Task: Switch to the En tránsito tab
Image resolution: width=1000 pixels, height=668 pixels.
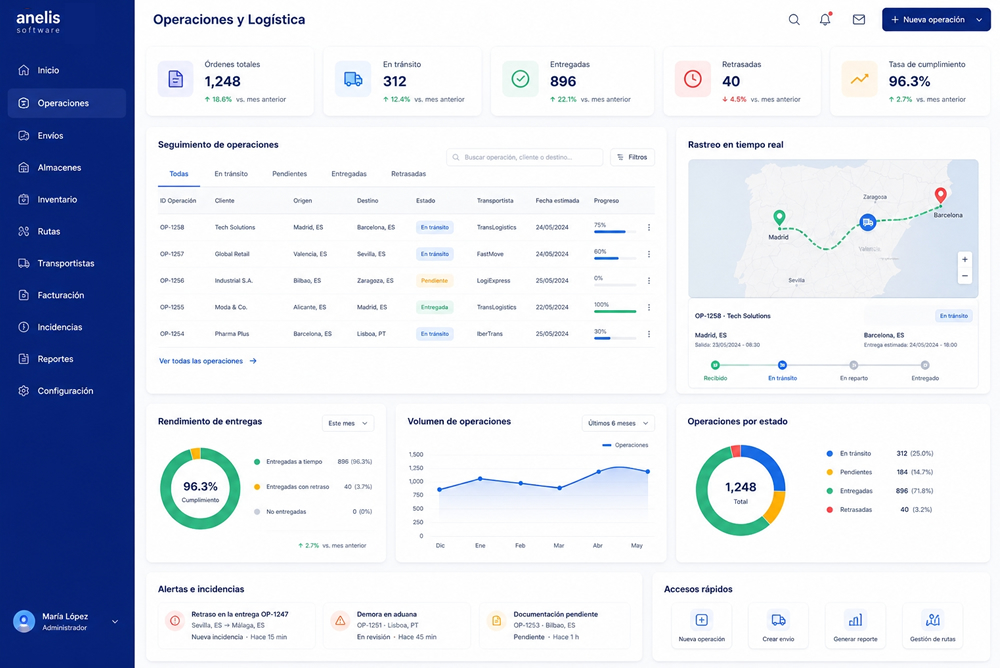Action: click(x=231, y=174)
